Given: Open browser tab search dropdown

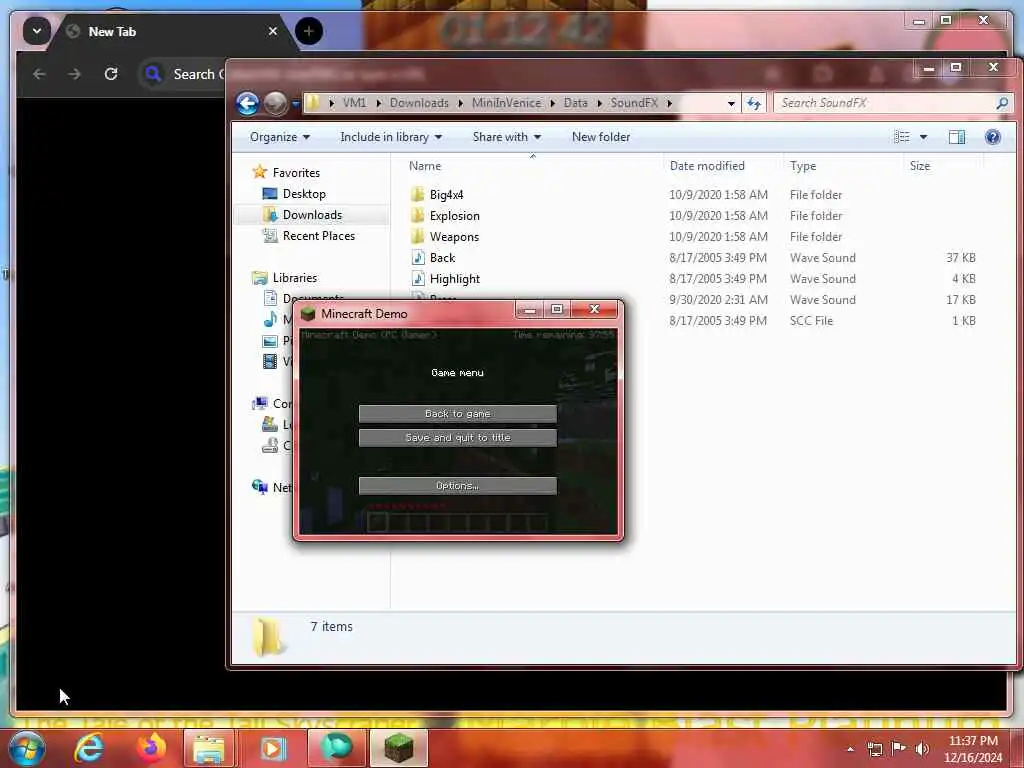Looking at the screenshot, I should [37, 31].
